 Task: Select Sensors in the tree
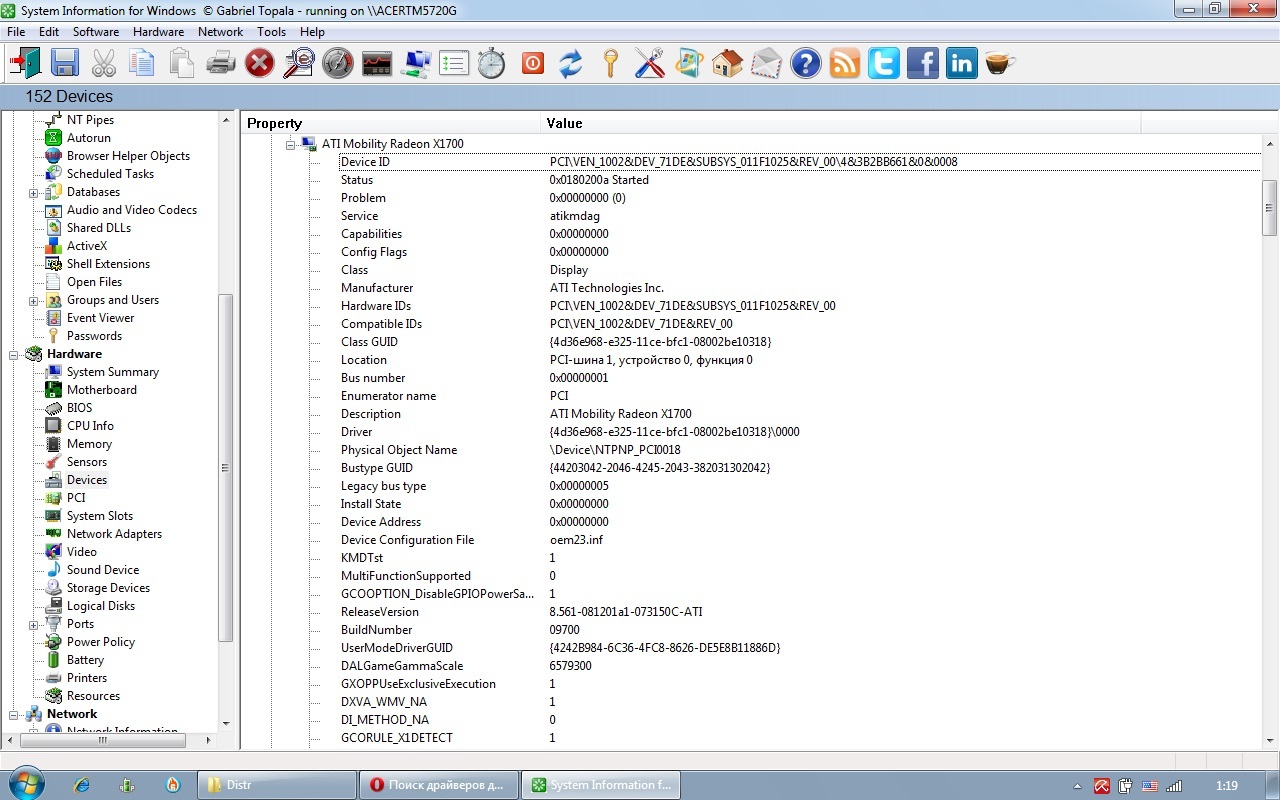(87, 462)
